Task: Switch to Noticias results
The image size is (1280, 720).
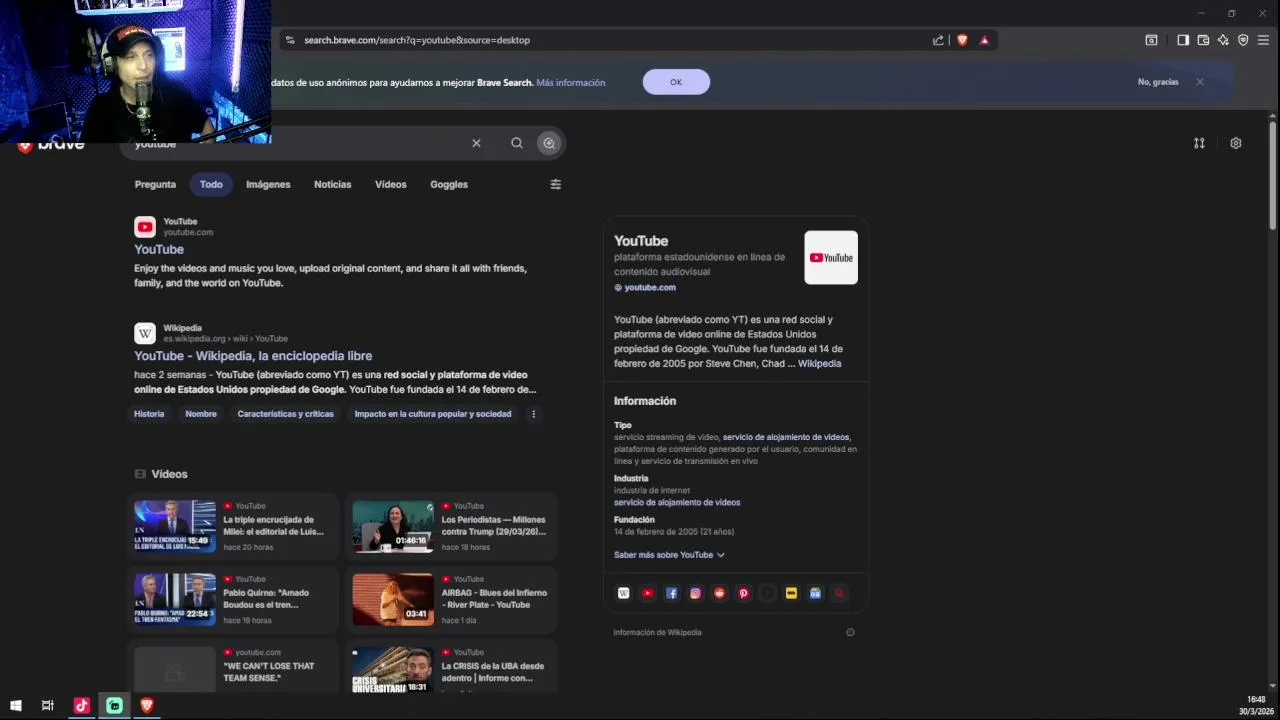Action: coord(333,184)
